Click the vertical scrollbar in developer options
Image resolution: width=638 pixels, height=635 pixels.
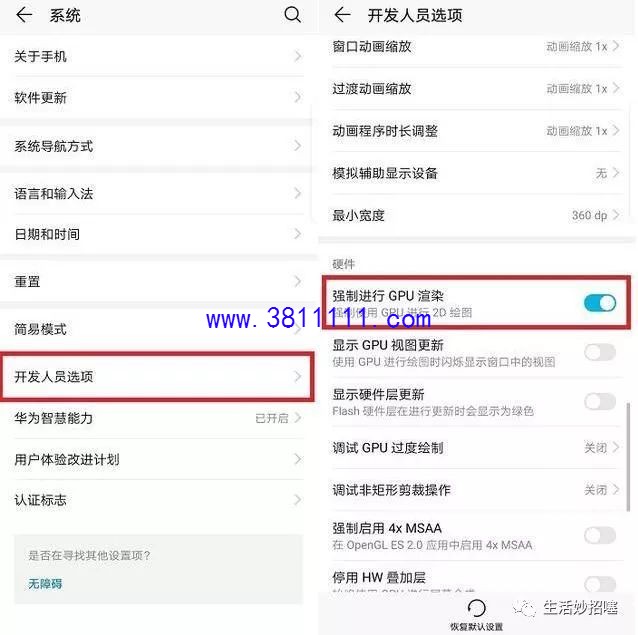(x=628, y=456)
